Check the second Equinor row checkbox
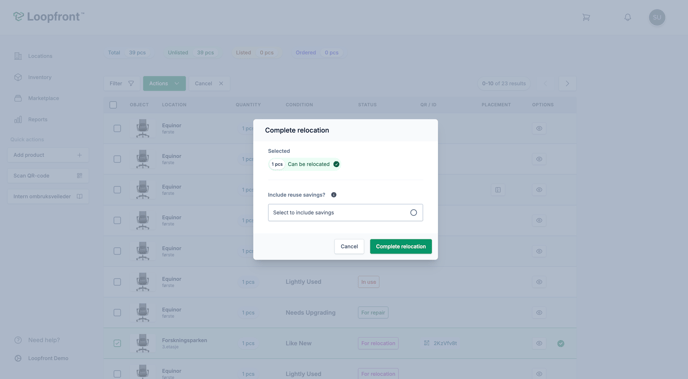The image size is (688, 379). 117,159
